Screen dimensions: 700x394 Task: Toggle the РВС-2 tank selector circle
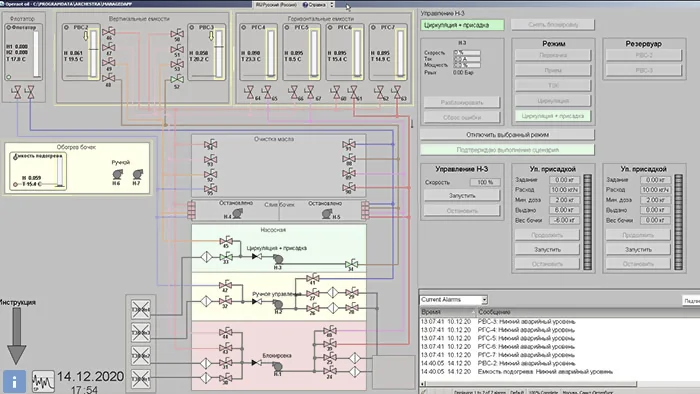tap(66, 28)
